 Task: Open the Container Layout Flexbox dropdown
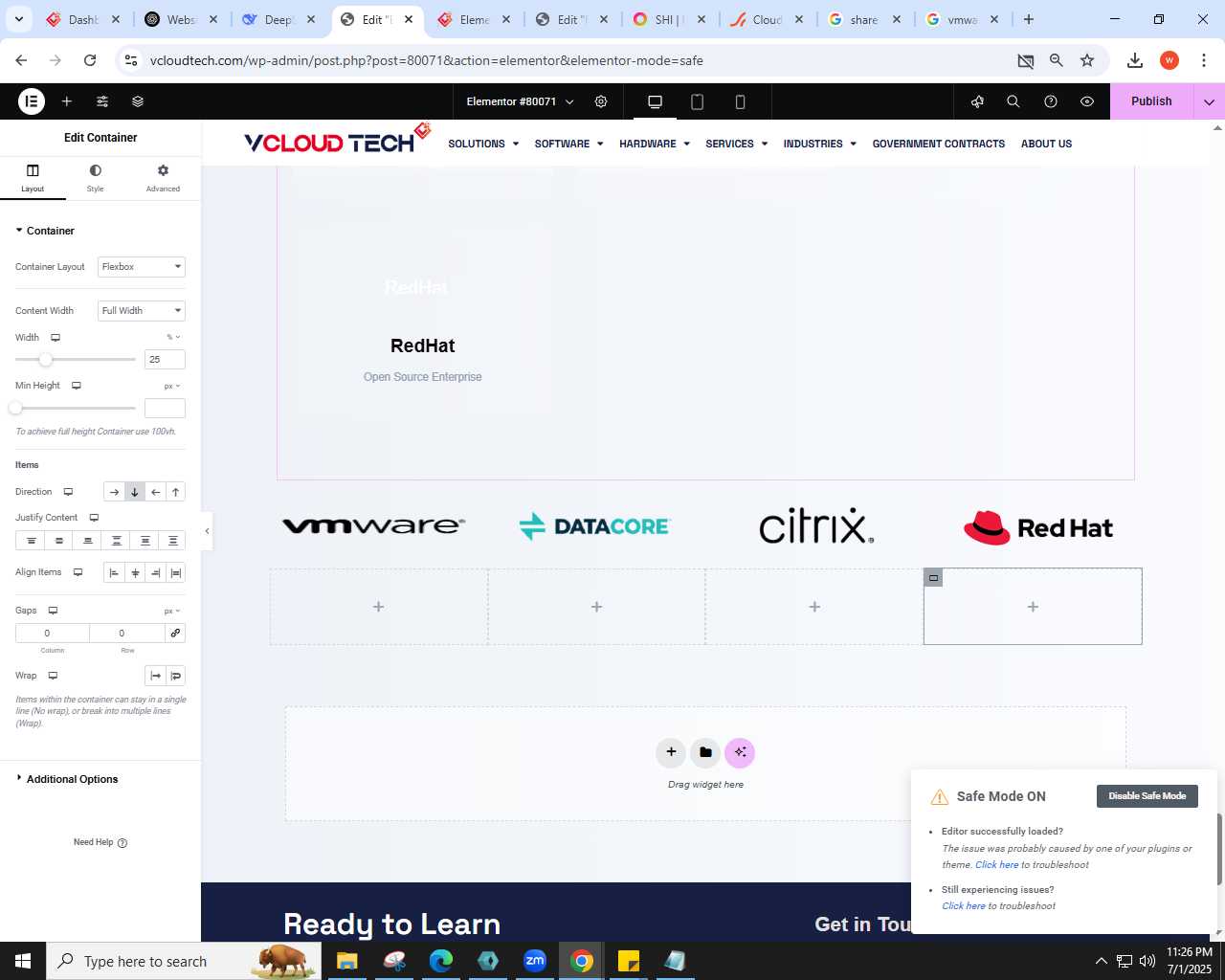click(x=142, y=267)
